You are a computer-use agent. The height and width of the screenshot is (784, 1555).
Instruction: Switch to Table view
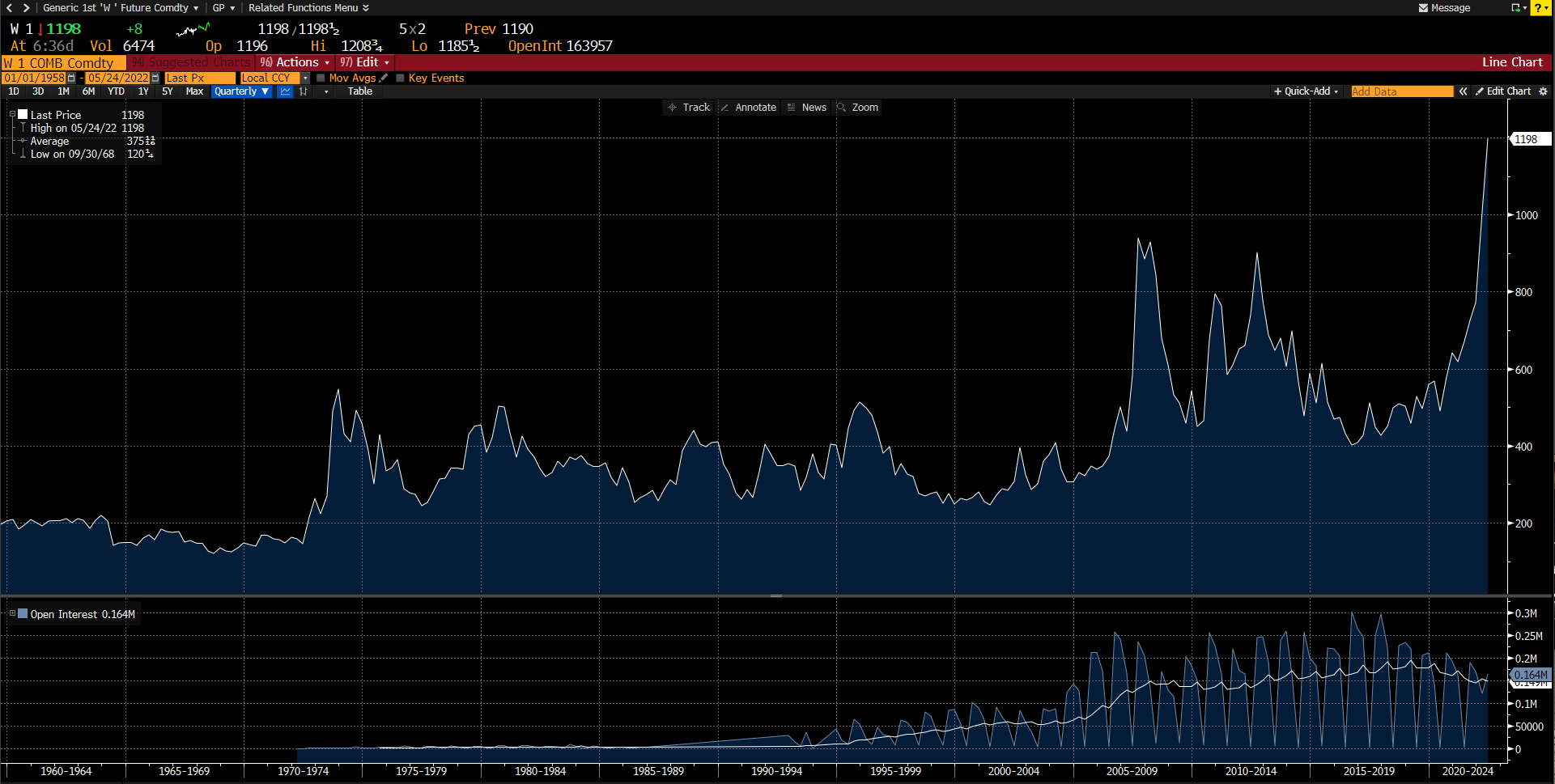click(x=360, y=91)
